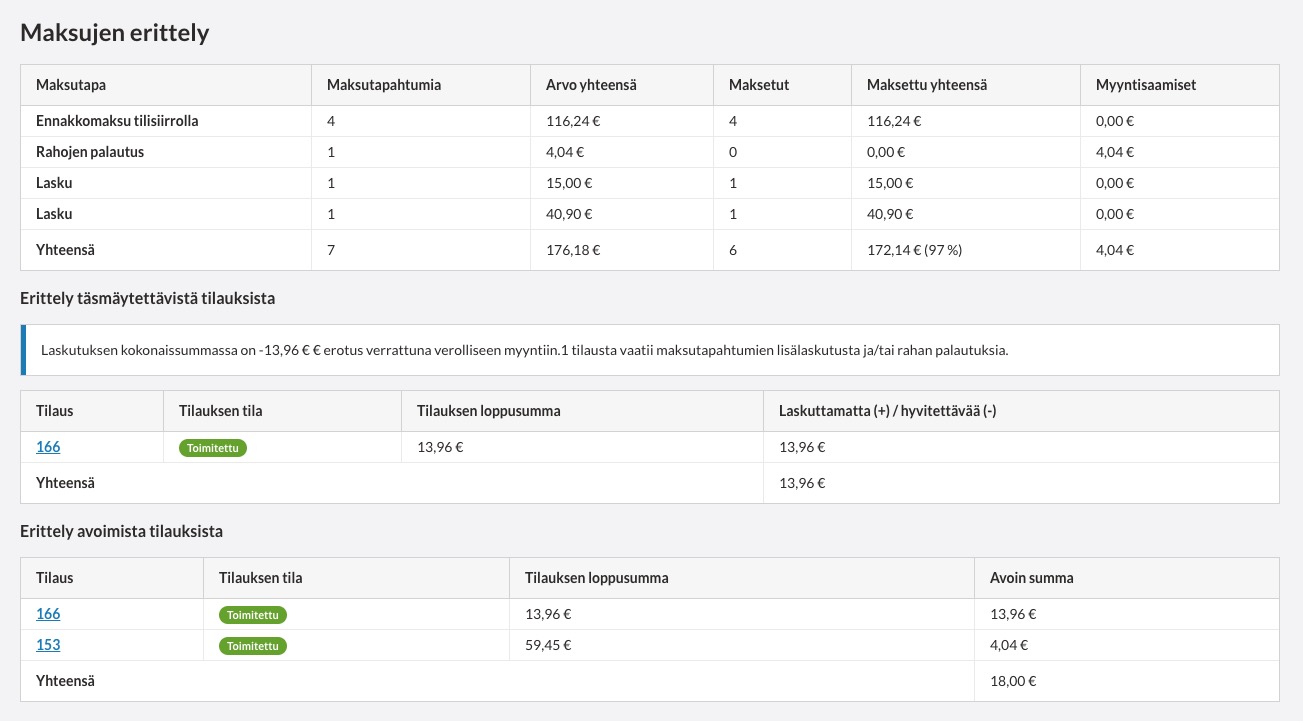Select Rahojen palautus row label
Screen dimensions: 1303x721
(90, 152)
